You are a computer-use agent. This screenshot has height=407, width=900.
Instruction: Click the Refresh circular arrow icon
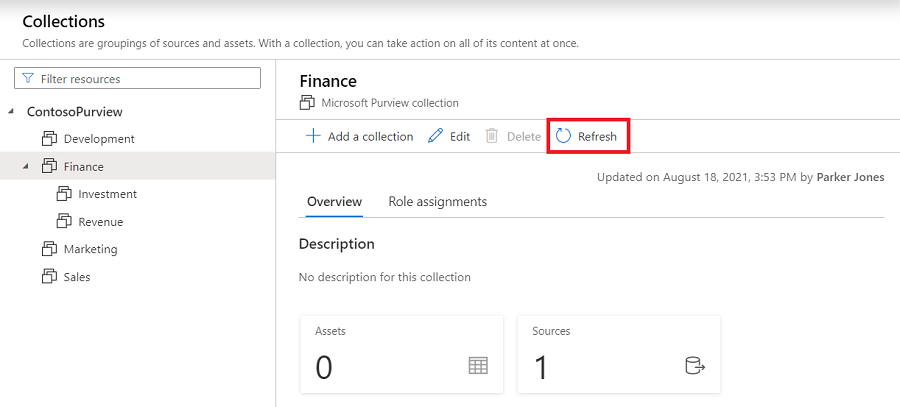pyautogui.click(x=564, y=136)
